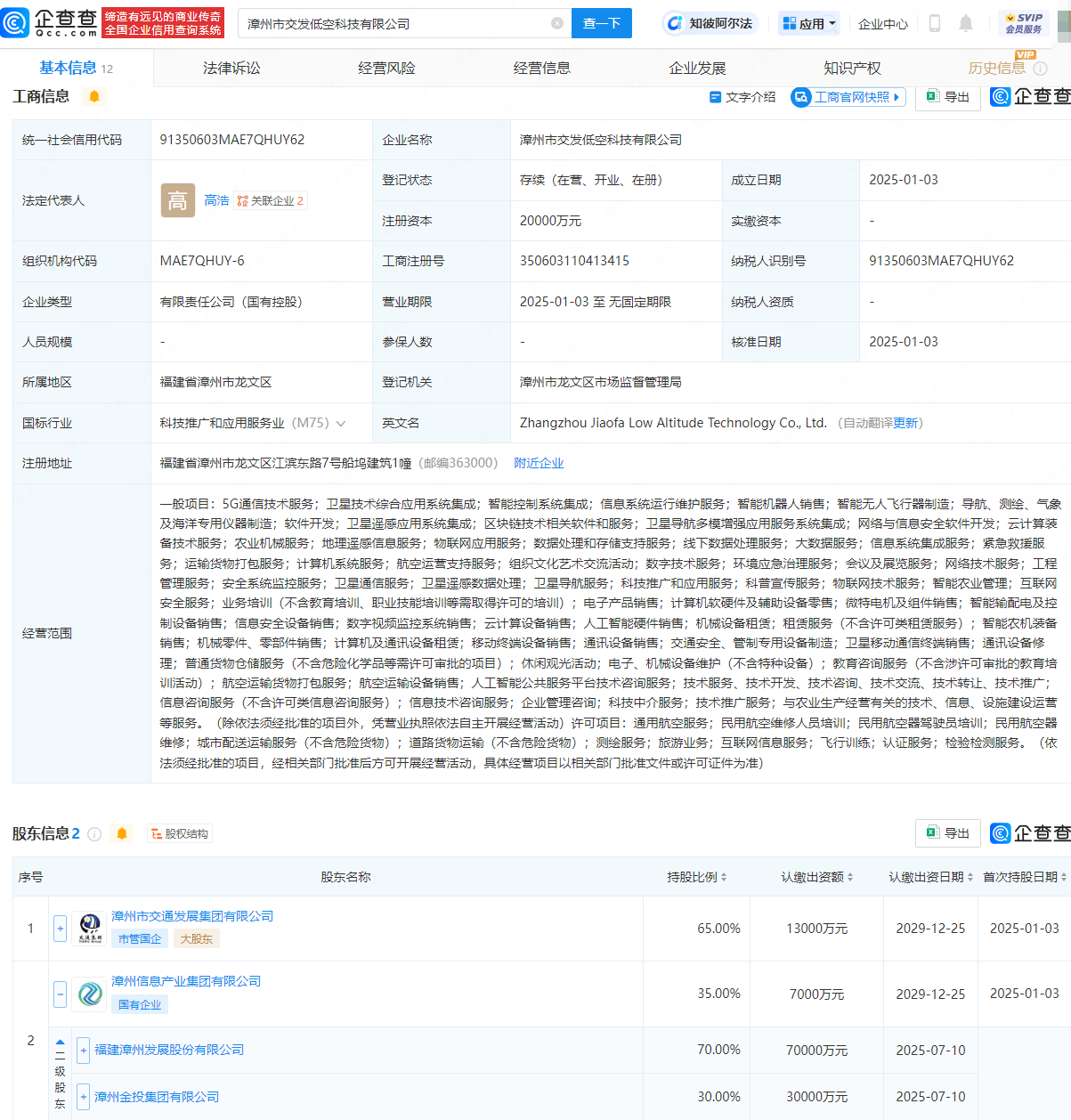This screenshot has width=1071, height=1120.
Task: Click the 文字介绍 icon
Action: pyautogui.click(x=715, y=97)
